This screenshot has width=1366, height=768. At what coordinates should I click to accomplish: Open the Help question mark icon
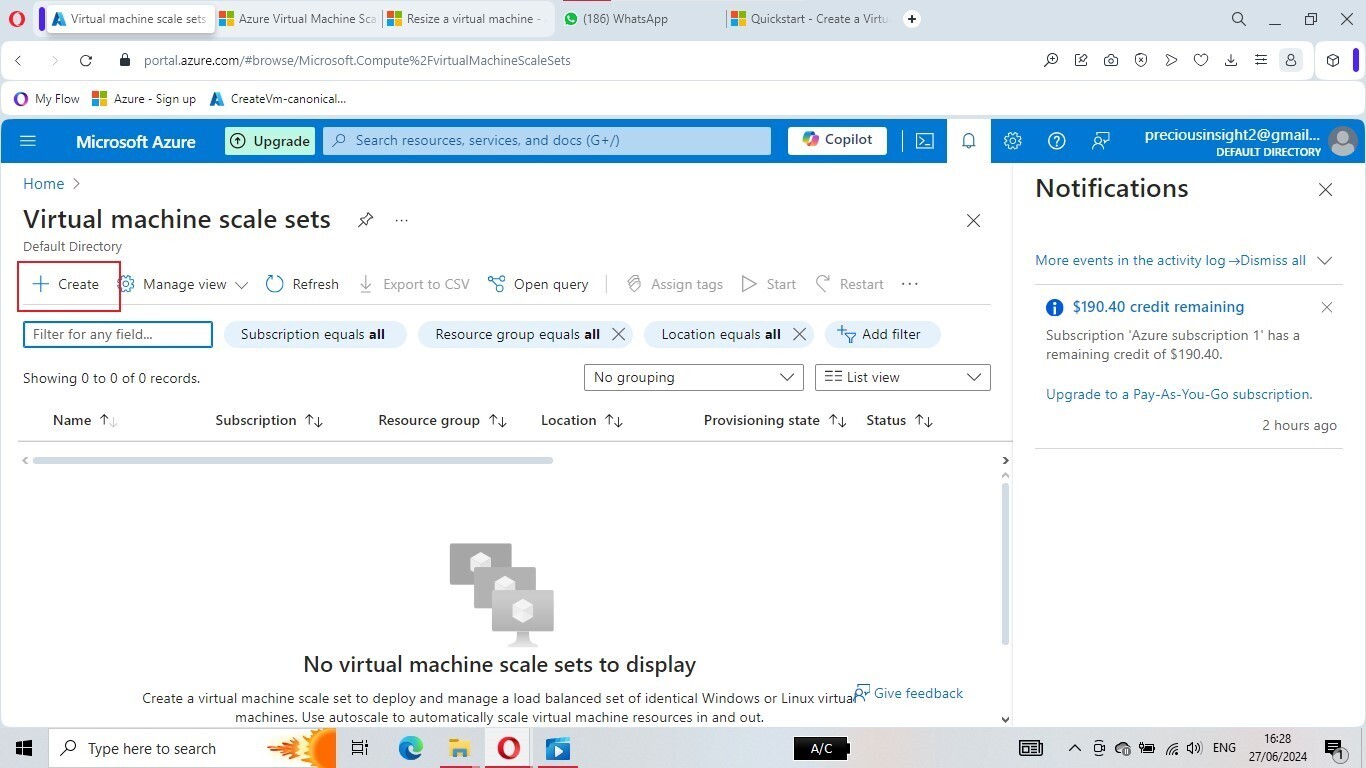click(1056, 141)
